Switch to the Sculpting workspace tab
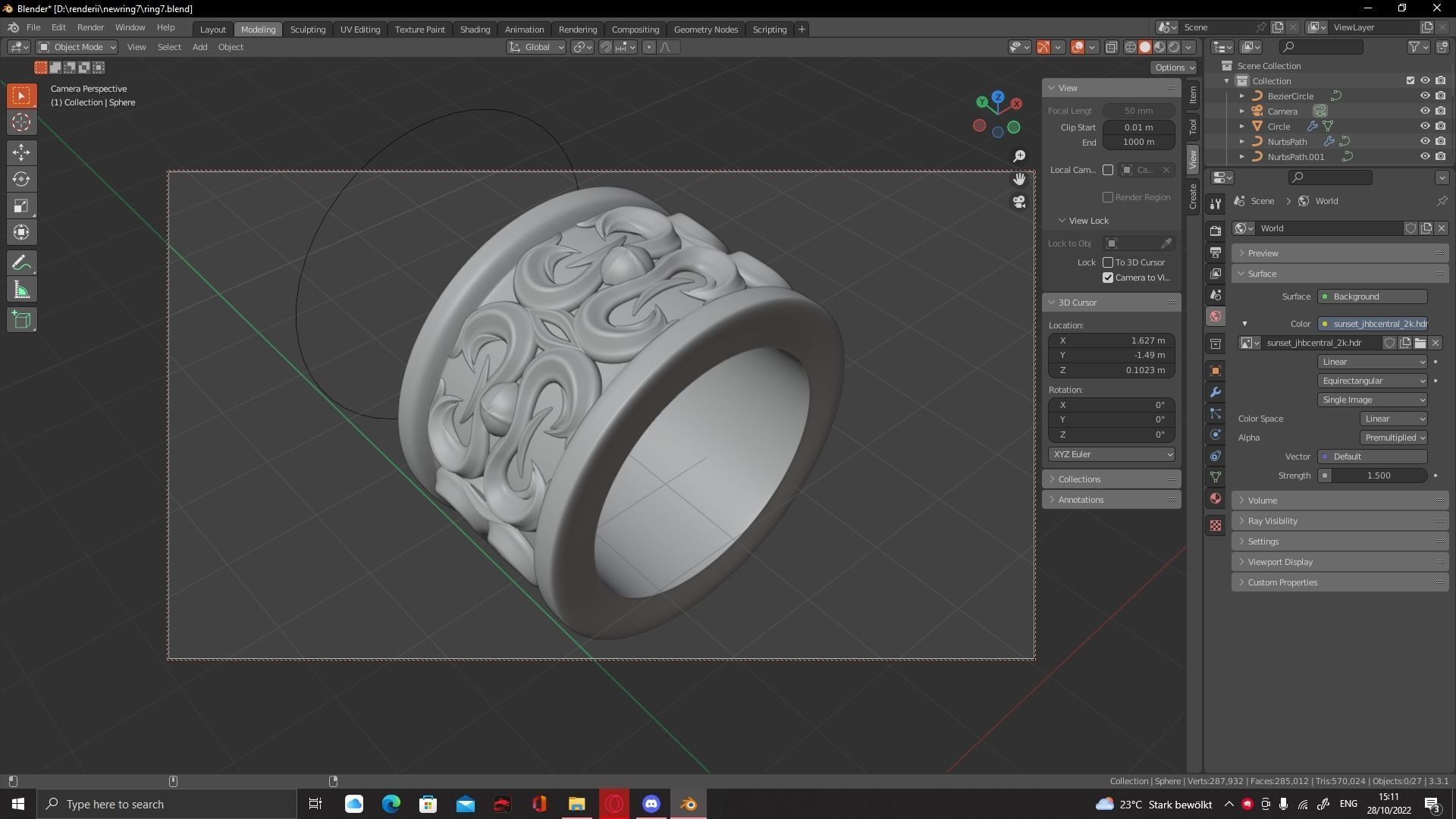Screen dimensions: 1456x819 point(307,30)
